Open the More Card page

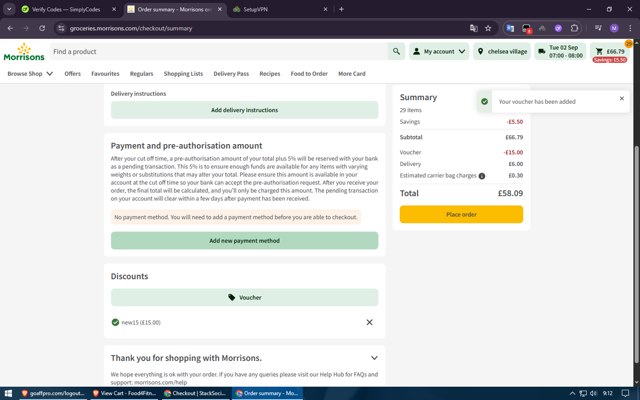(x=352, y=74)
